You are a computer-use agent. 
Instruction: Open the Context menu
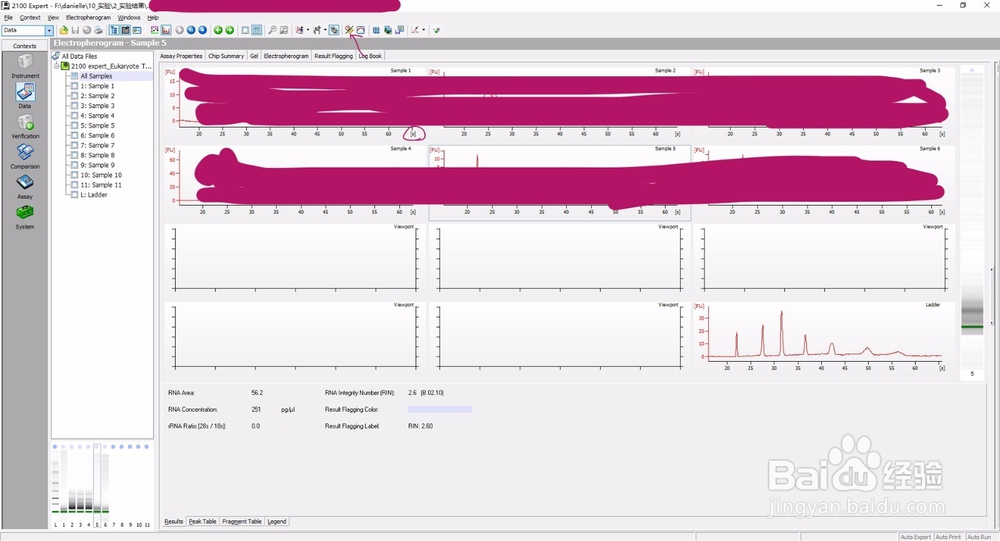click(x=30, y=18)
